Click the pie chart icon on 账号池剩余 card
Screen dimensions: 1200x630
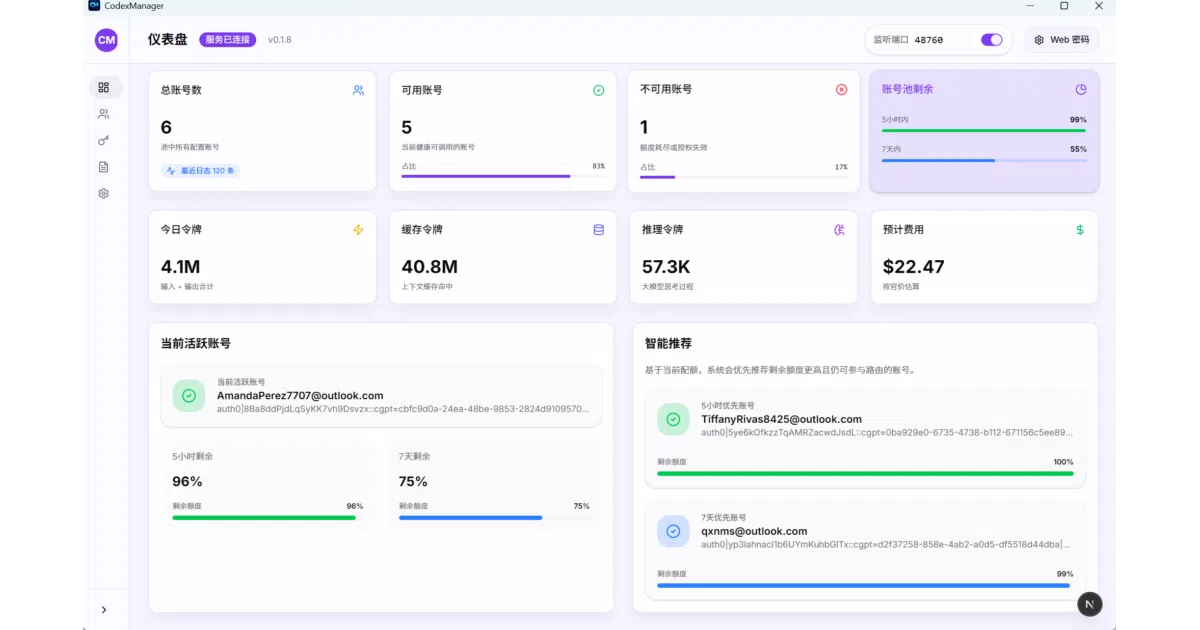pyautogui.click(x=1081, y=89)
